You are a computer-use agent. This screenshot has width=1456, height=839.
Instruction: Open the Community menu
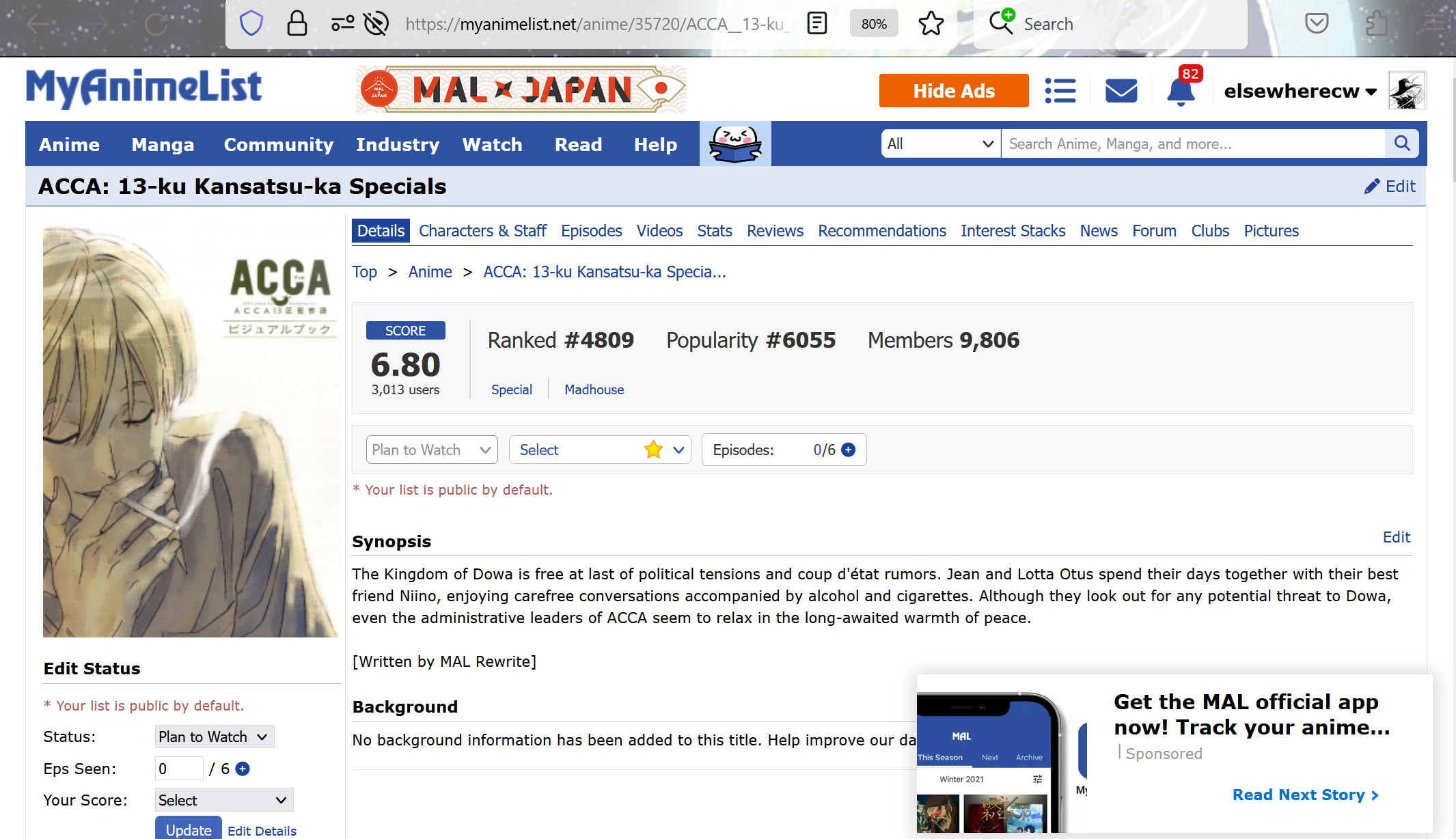click(x=279, y=144)
